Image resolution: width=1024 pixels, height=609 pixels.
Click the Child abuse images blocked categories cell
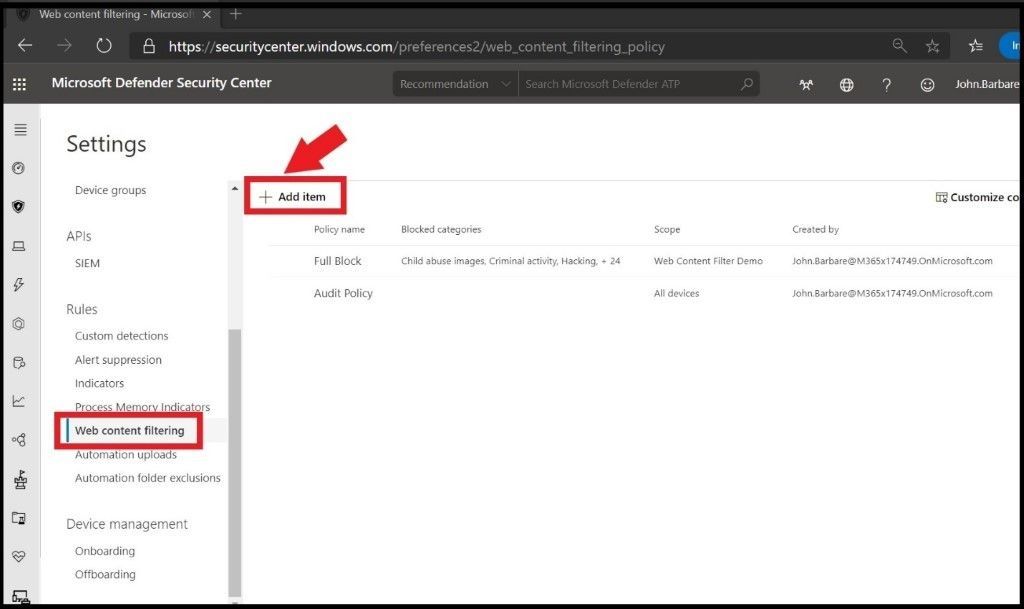(510, 260)
